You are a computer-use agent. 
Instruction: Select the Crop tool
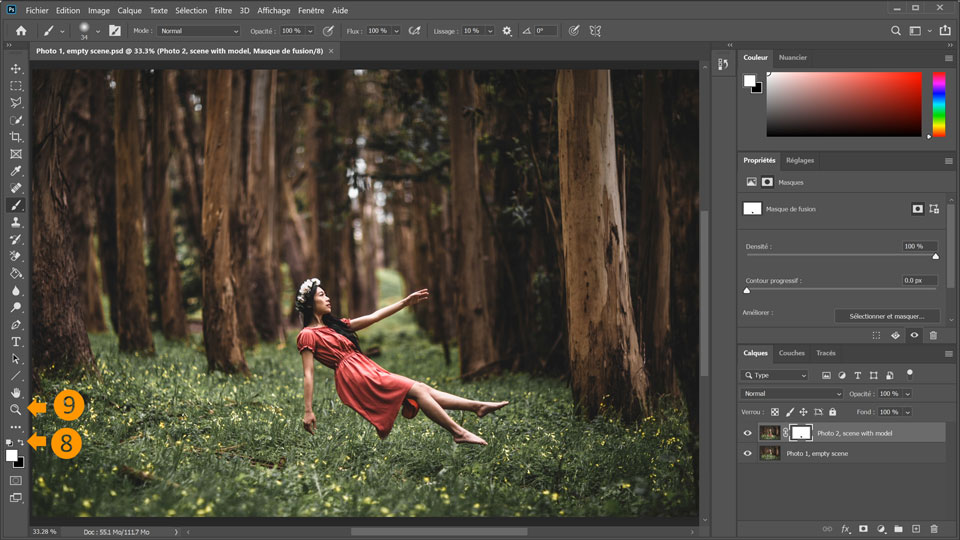16,137
